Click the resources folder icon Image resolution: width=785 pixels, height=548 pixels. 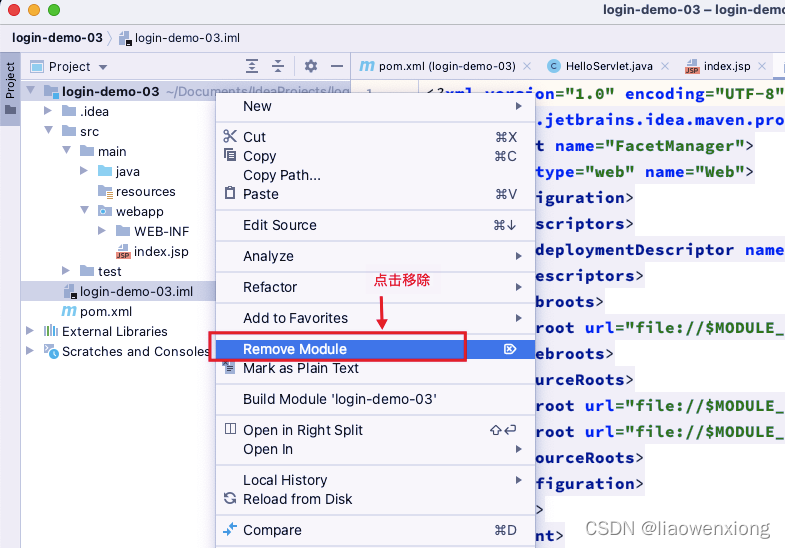click(x=105, y=191)
